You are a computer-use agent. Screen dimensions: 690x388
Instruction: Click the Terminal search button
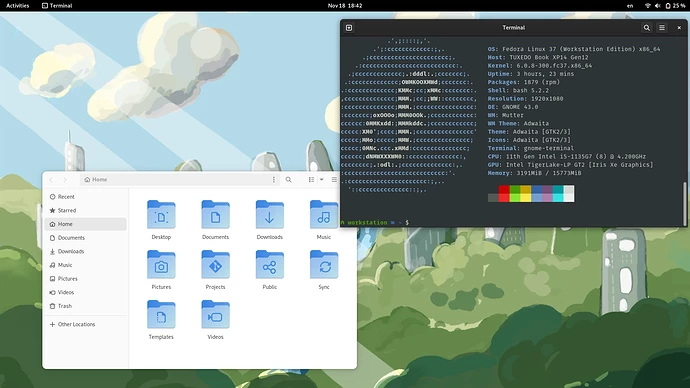[646, 28]
